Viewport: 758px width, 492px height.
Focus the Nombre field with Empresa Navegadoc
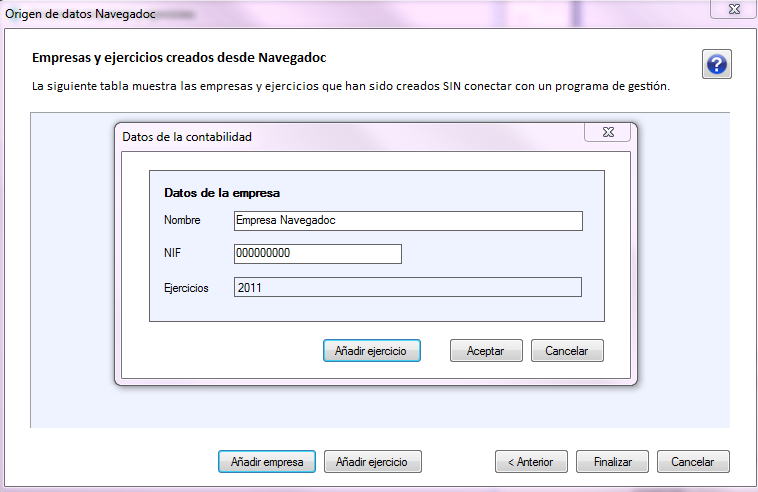(408, 221)
